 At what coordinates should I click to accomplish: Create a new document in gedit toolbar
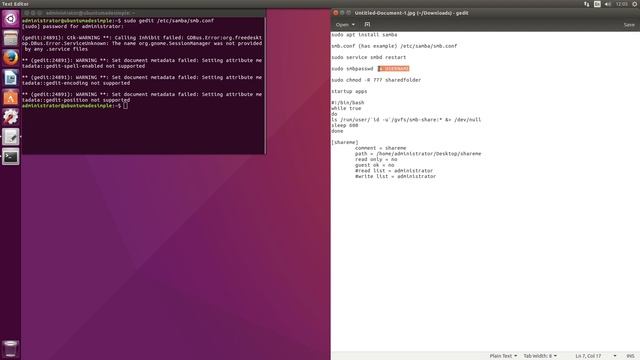coord(367,24)
